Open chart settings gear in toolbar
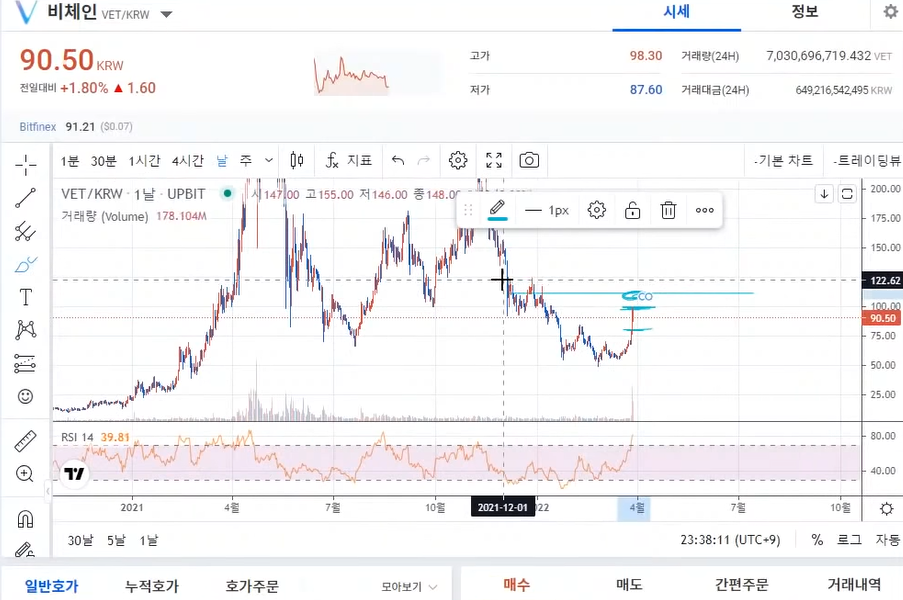 [x=458, y=160]
